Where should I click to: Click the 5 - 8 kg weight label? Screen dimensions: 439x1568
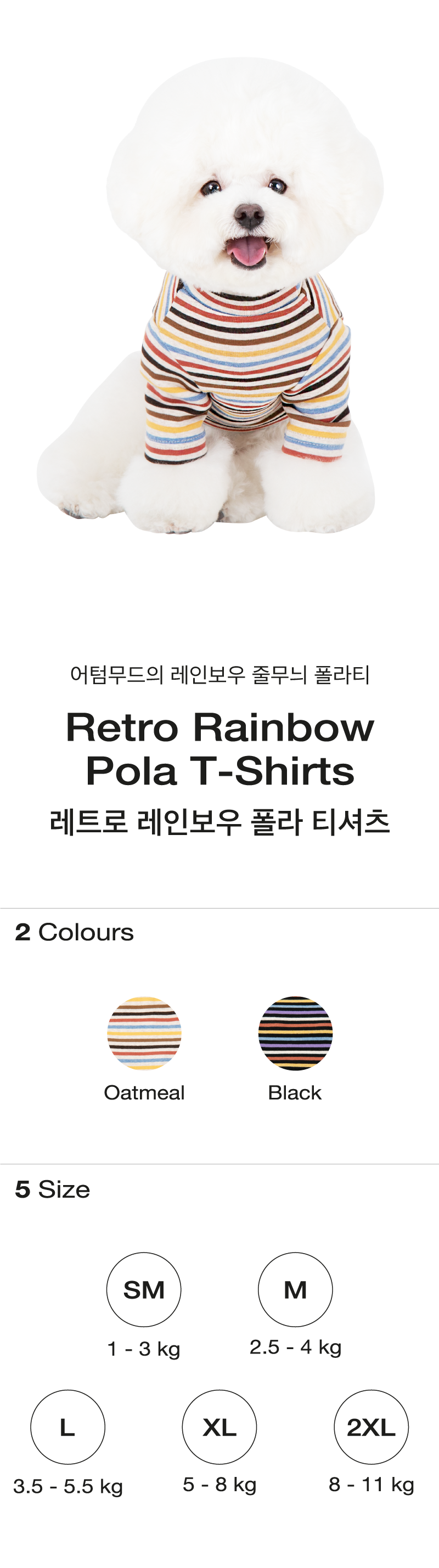(x=219, y=1484)
